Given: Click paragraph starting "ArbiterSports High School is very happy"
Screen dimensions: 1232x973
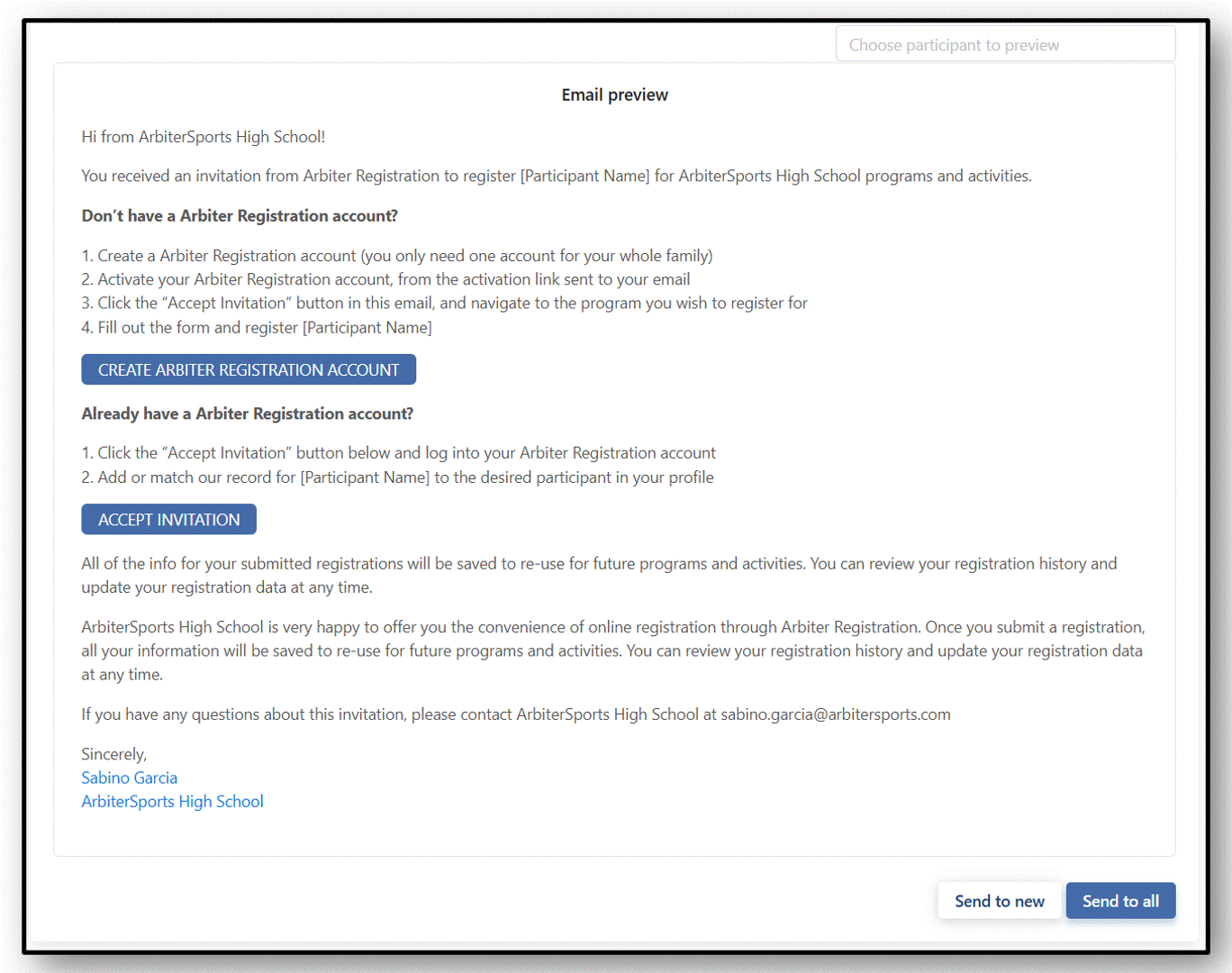Looking at the screenshot, I should 614,650.
